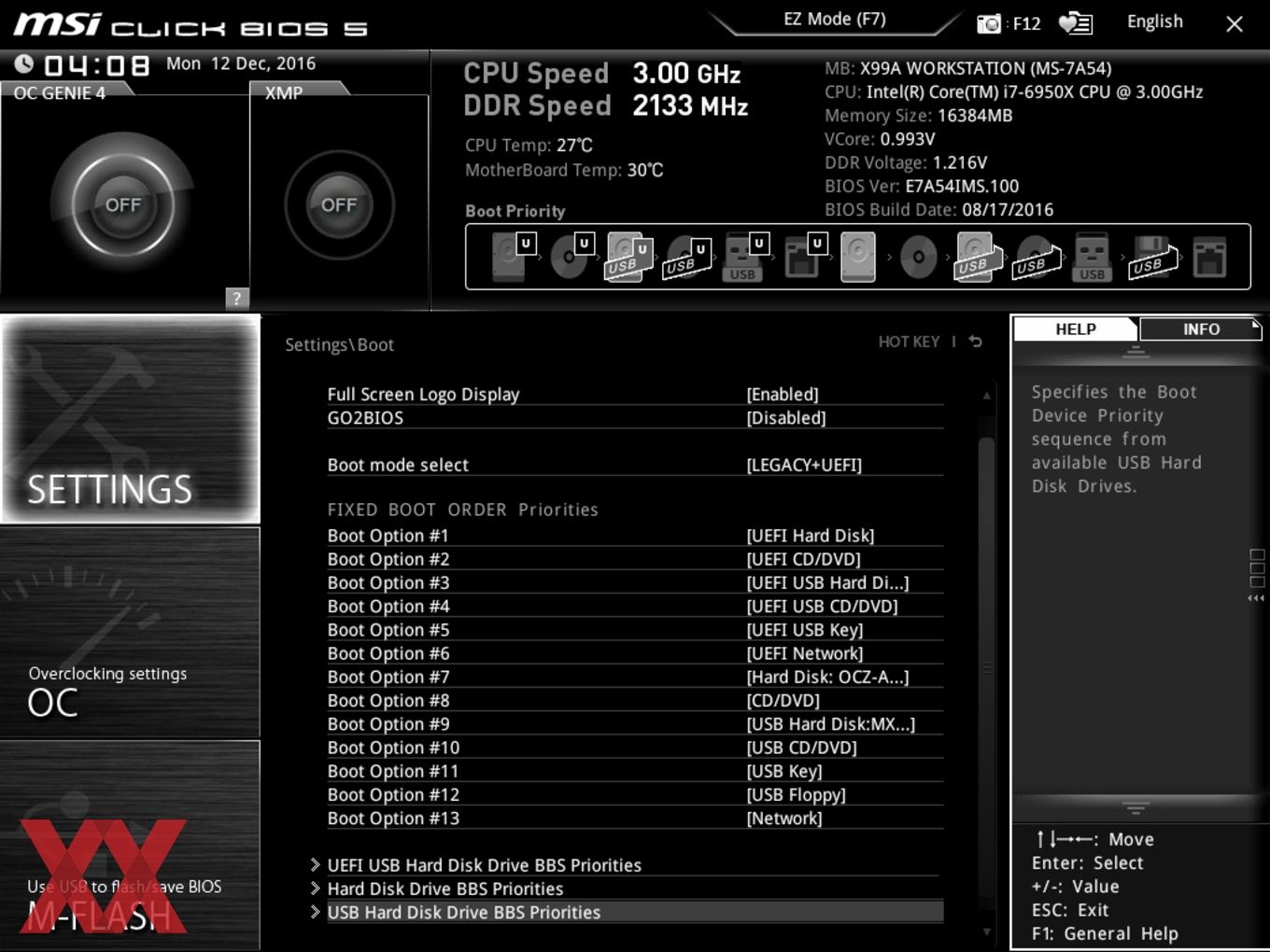
Task: Switch to the HELP tab
Action: click(1076, 329)
